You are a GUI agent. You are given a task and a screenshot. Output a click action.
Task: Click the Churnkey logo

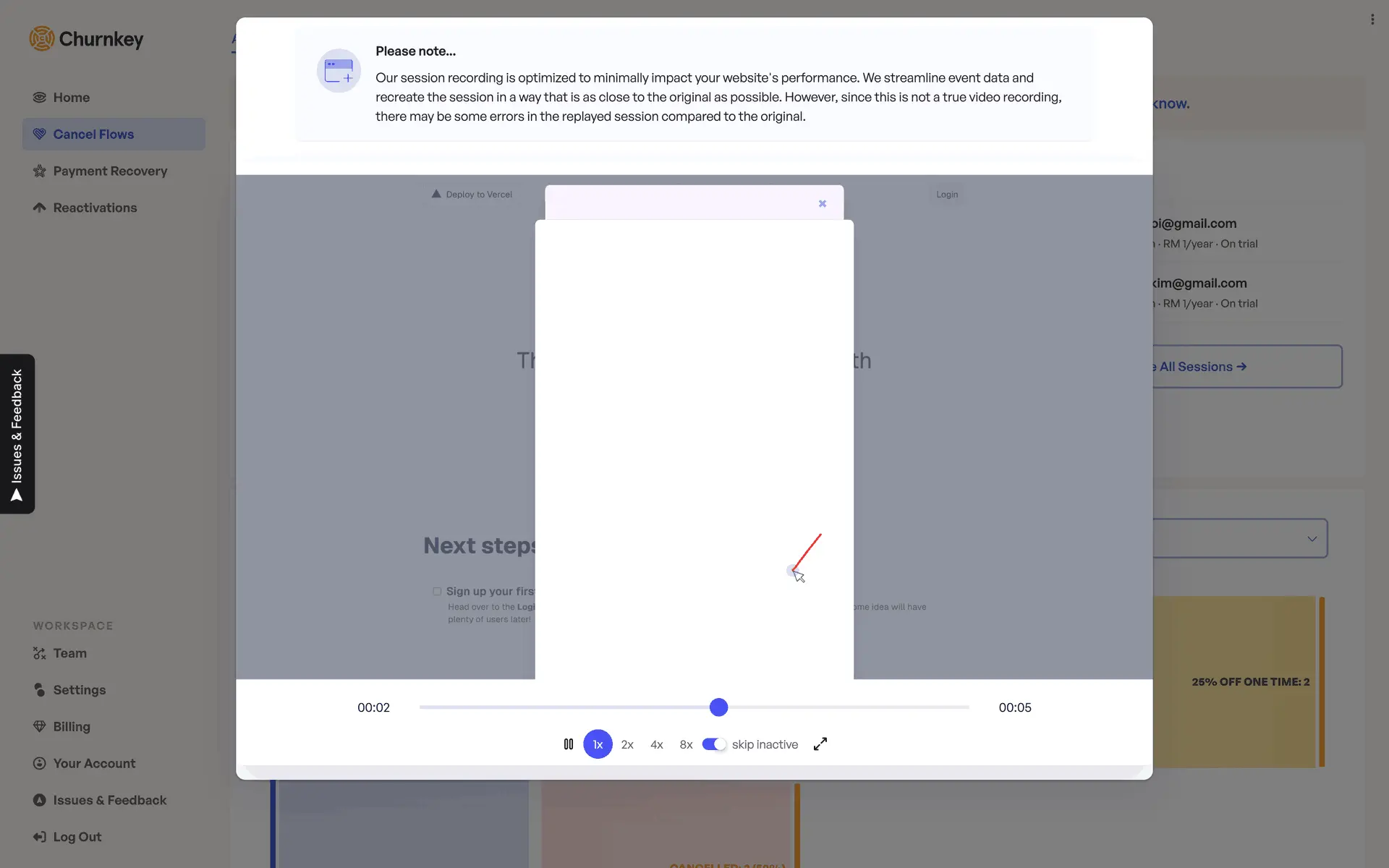coord(86,39)
